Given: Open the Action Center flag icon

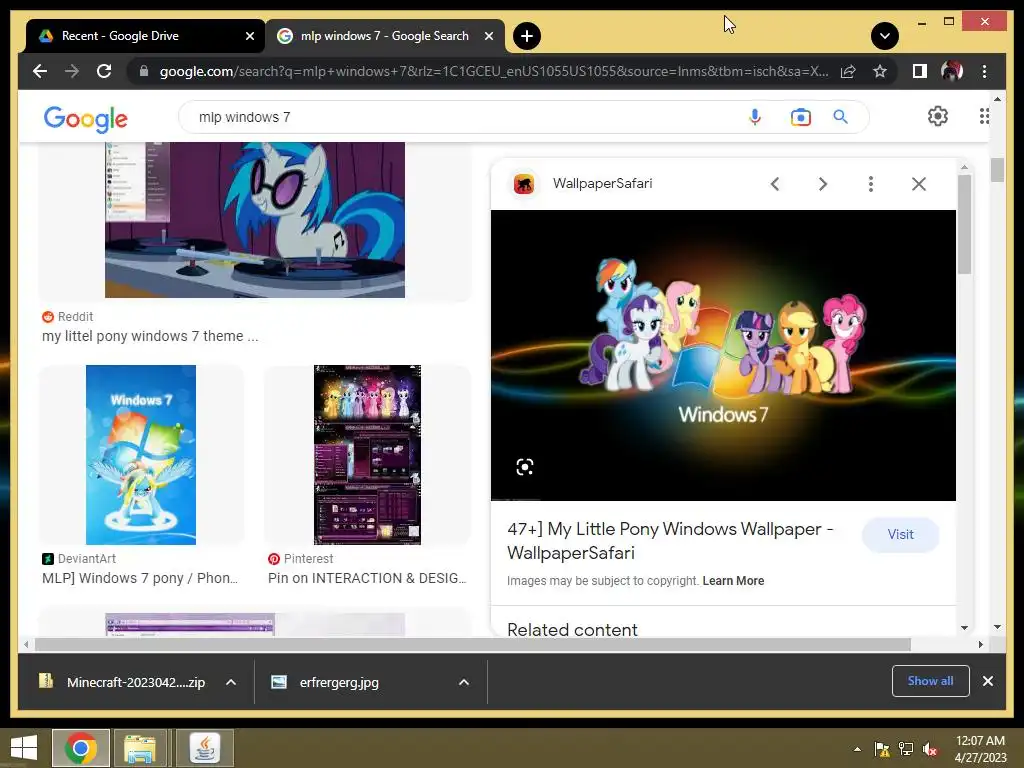Looking at the screenshot, I should click(882, 749).
